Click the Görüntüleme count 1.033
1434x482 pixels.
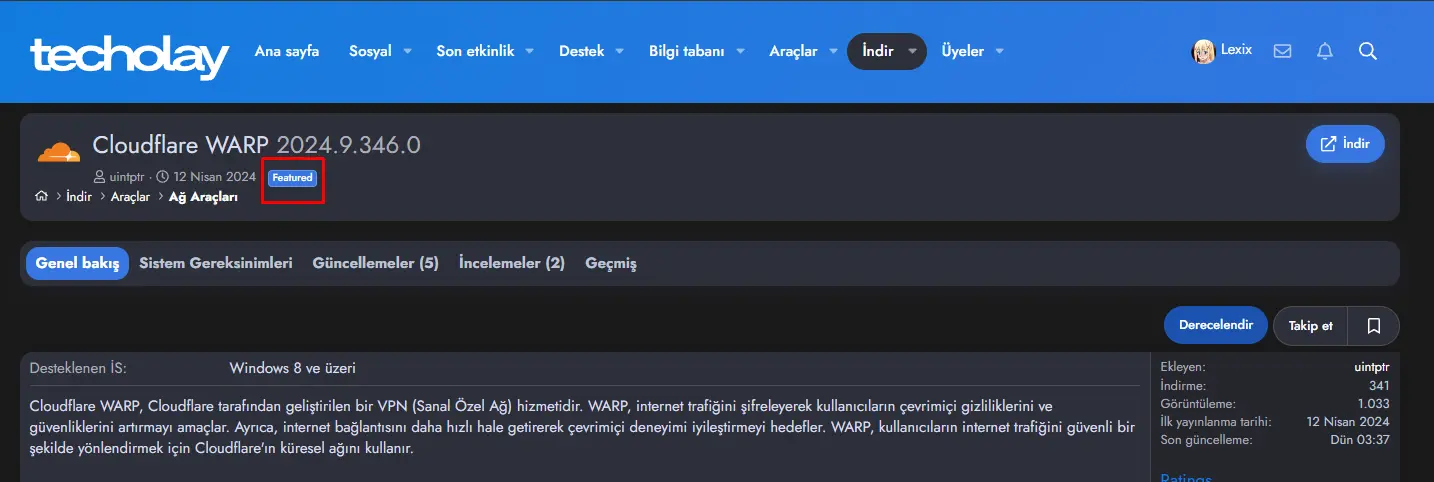click(x=1374, y=404)
